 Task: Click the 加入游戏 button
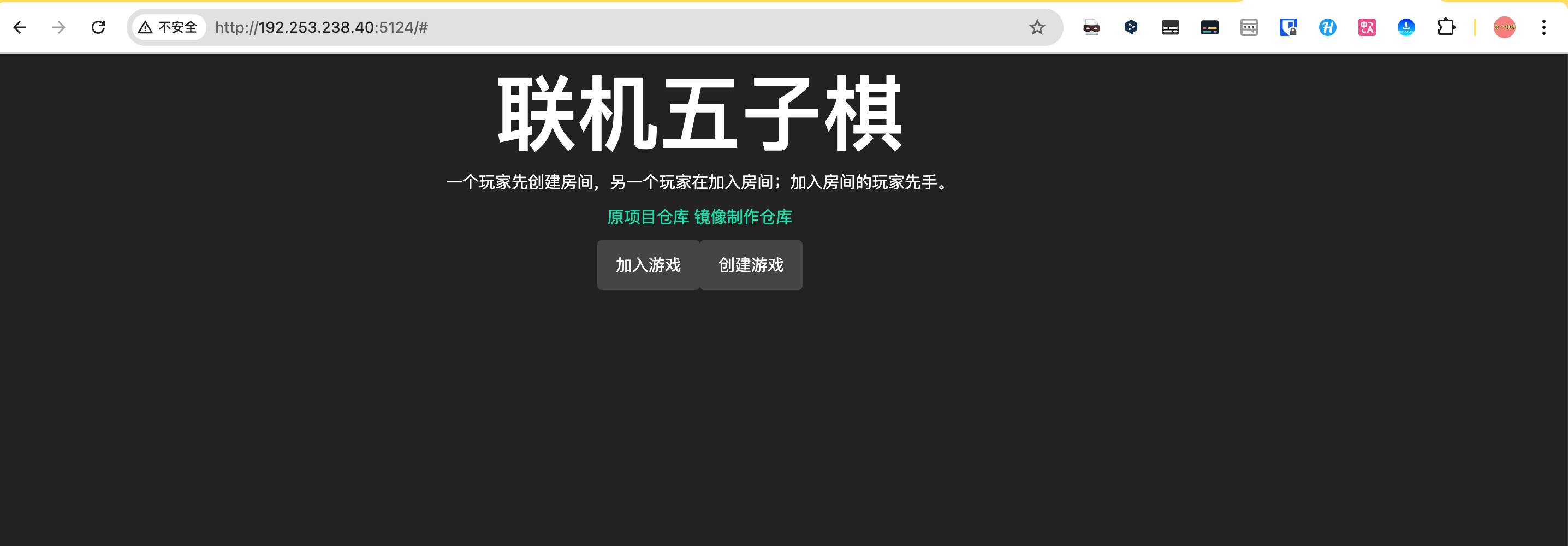[648, 265]
